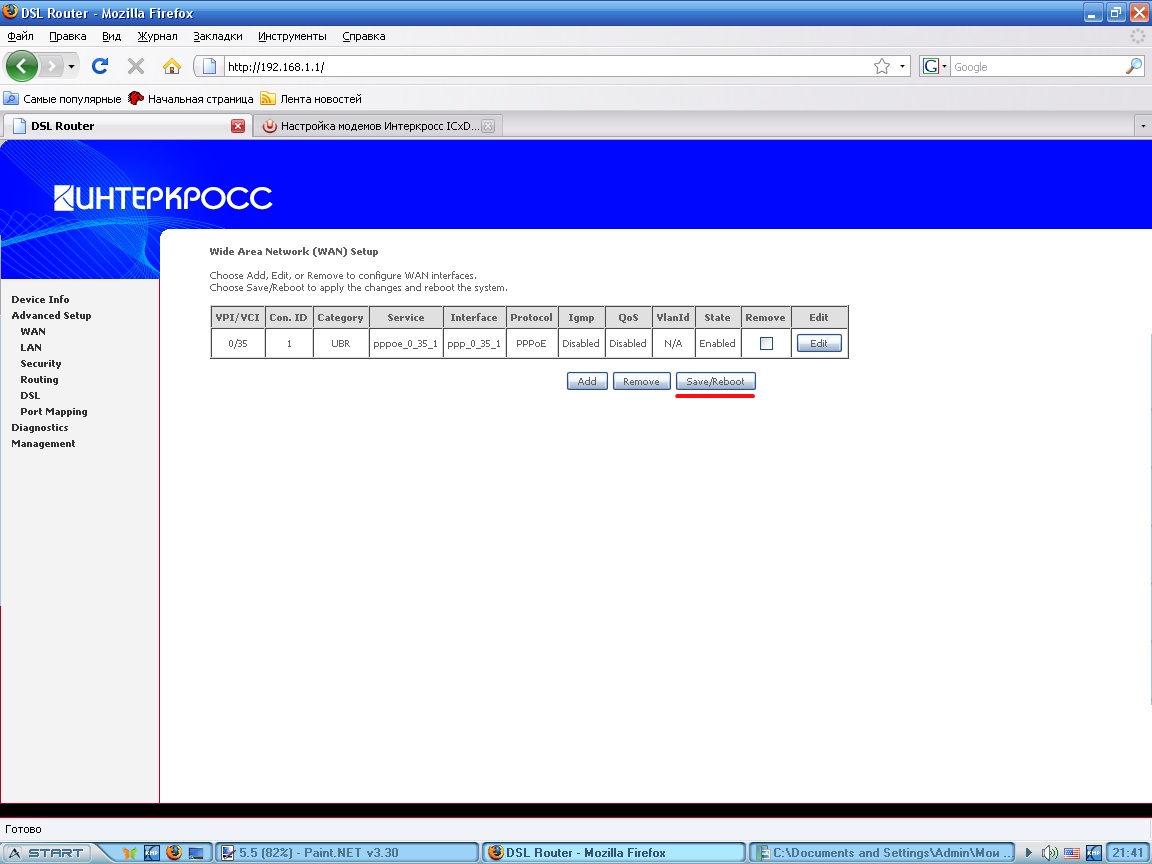Open Diagnostics in sidebar
1152x864 pixels.
40,428
